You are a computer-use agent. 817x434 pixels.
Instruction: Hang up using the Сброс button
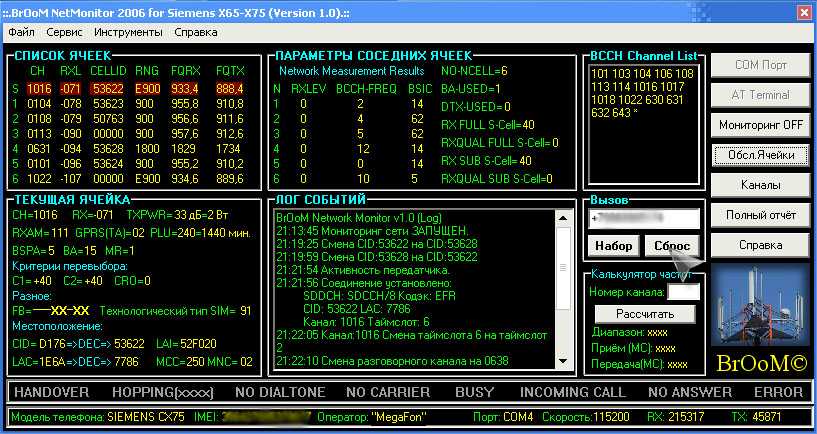coord(672,246)
